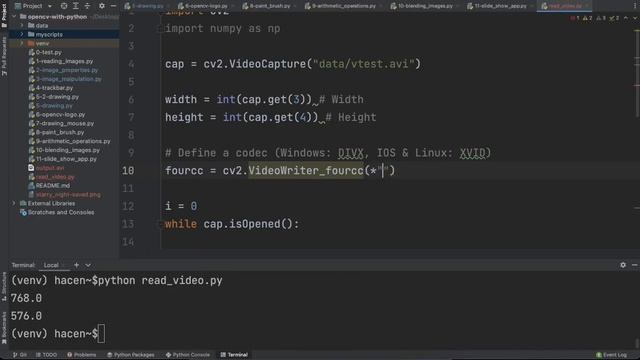Toggle the Terminal tool window button
640x360 pixels.
click(x=234, y=355)
